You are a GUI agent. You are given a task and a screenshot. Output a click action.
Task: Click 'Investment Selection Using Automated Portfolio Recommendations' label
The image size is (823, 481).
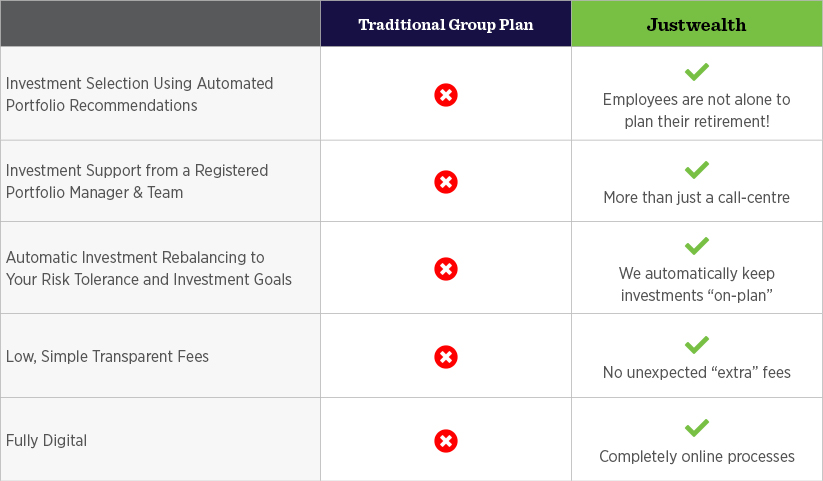[139, 95]
